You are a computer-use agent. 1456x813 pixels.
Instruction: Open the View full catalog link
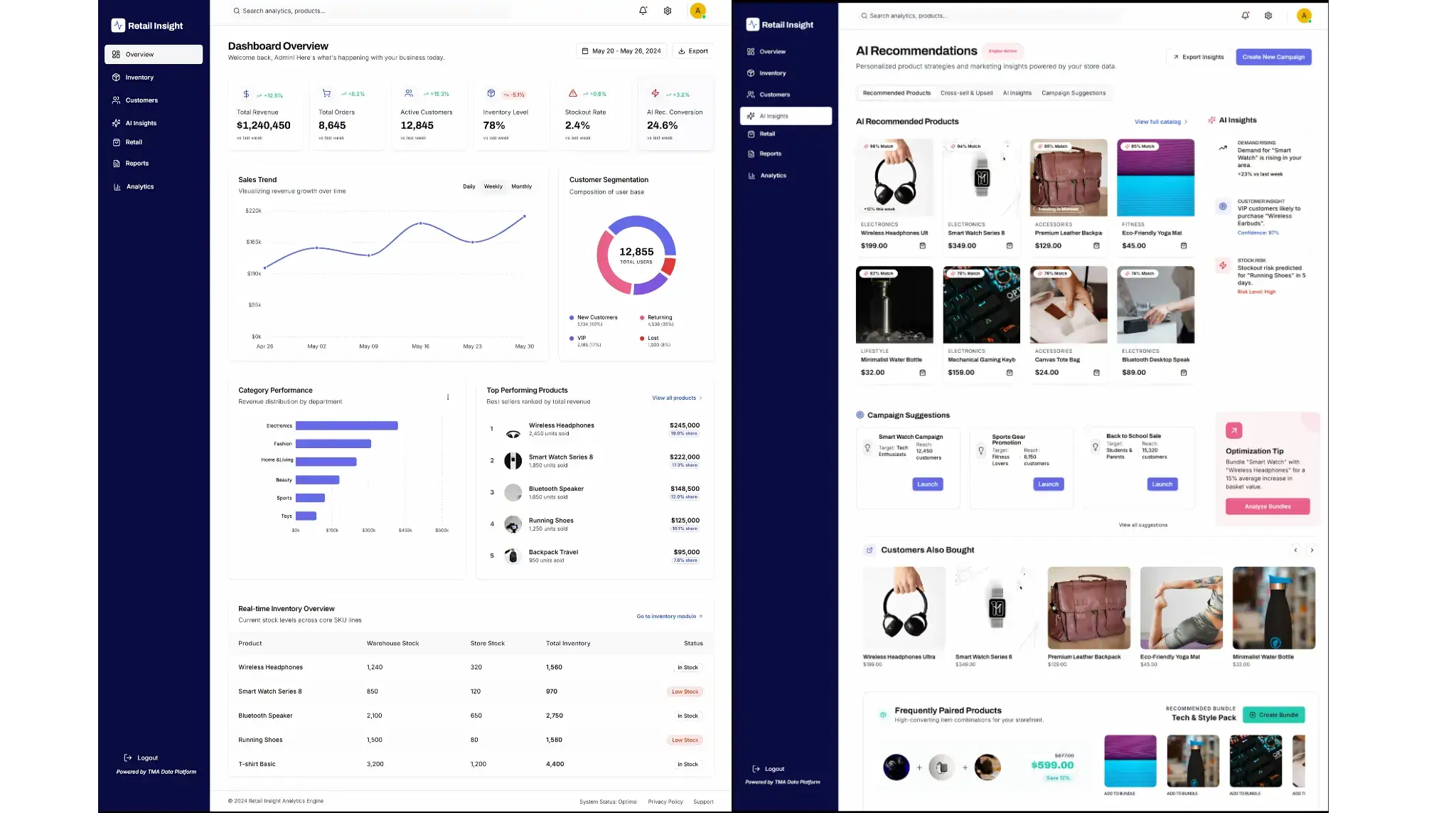1160,122
